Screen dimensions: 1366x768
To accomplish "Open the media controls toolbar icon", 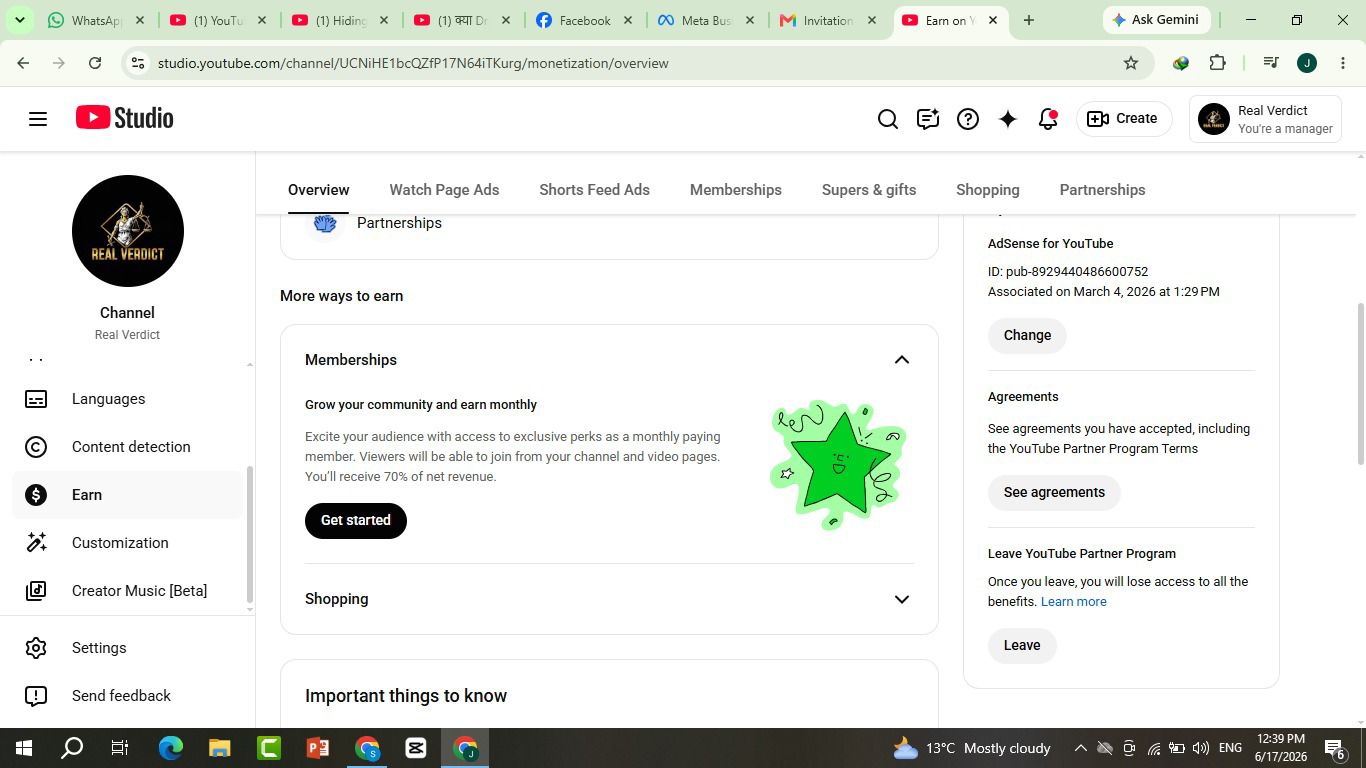I will pyautogui.click(x=1271, y=63).
